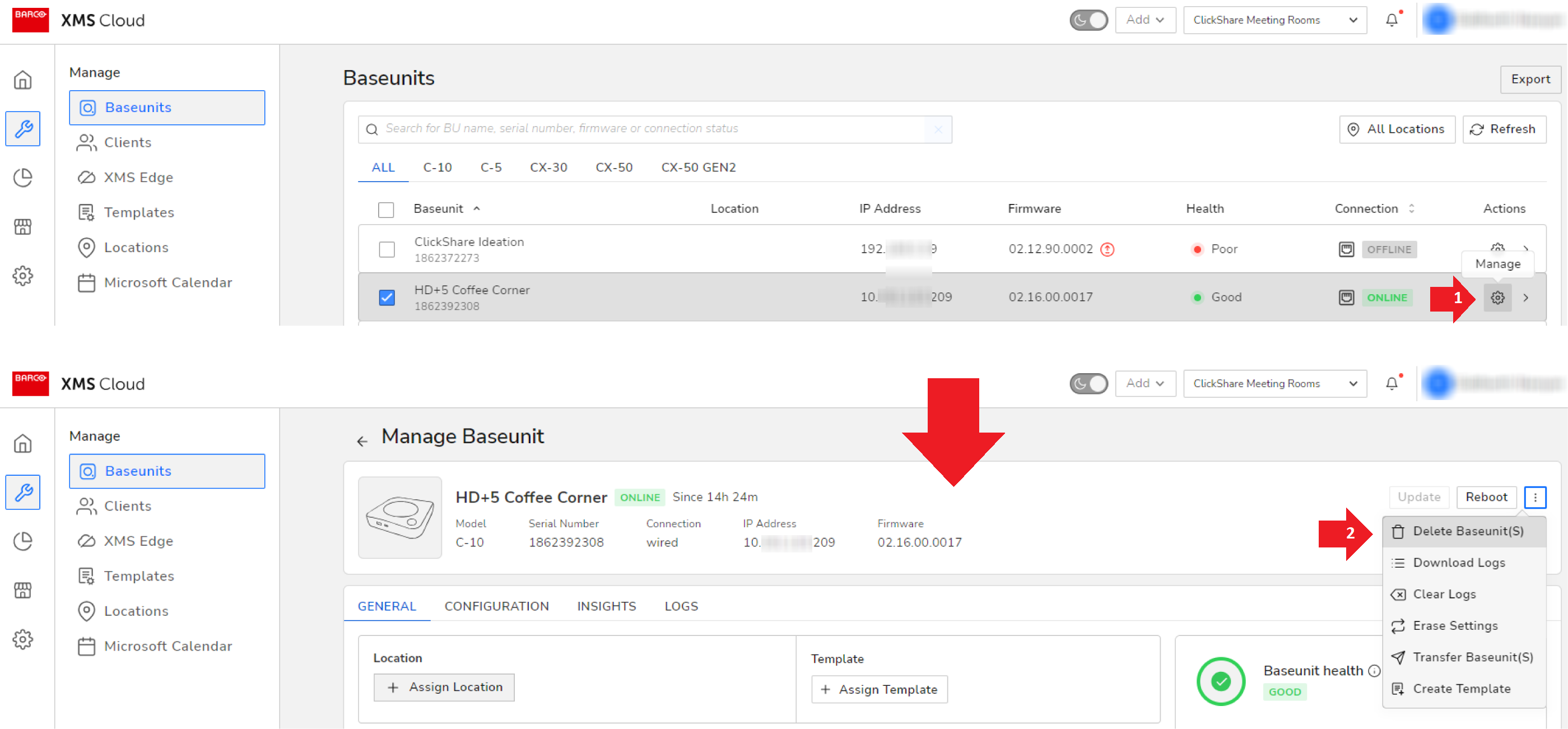Open the ClickShare Meeting Rooms selector in top header

1274,20
